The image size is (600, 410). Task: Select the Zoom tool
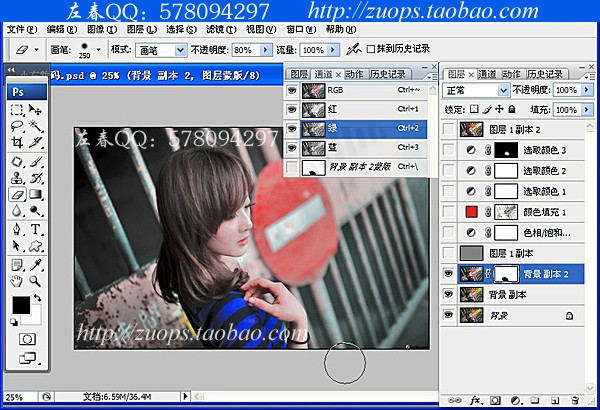pos(36,281)
